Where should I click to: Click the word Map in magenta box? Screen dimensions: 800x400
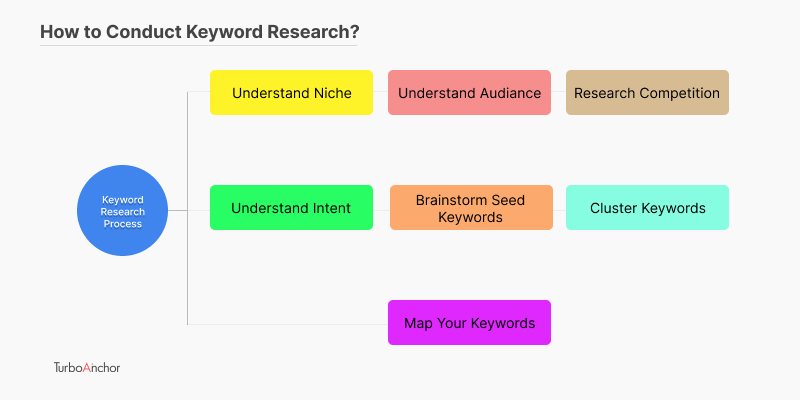(x=417, y=323)
